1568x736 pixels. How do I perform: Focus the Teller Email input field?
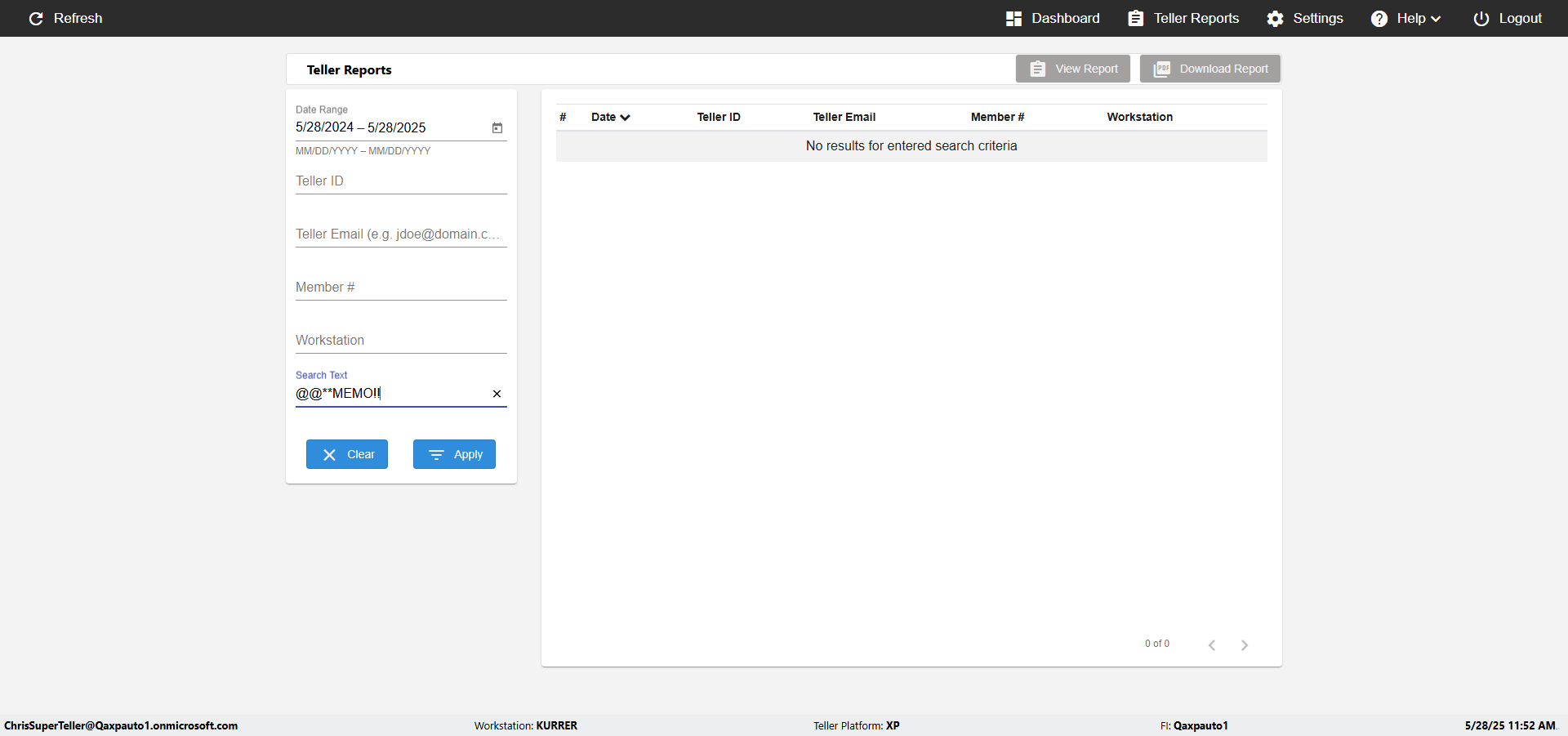pos(401,234)
